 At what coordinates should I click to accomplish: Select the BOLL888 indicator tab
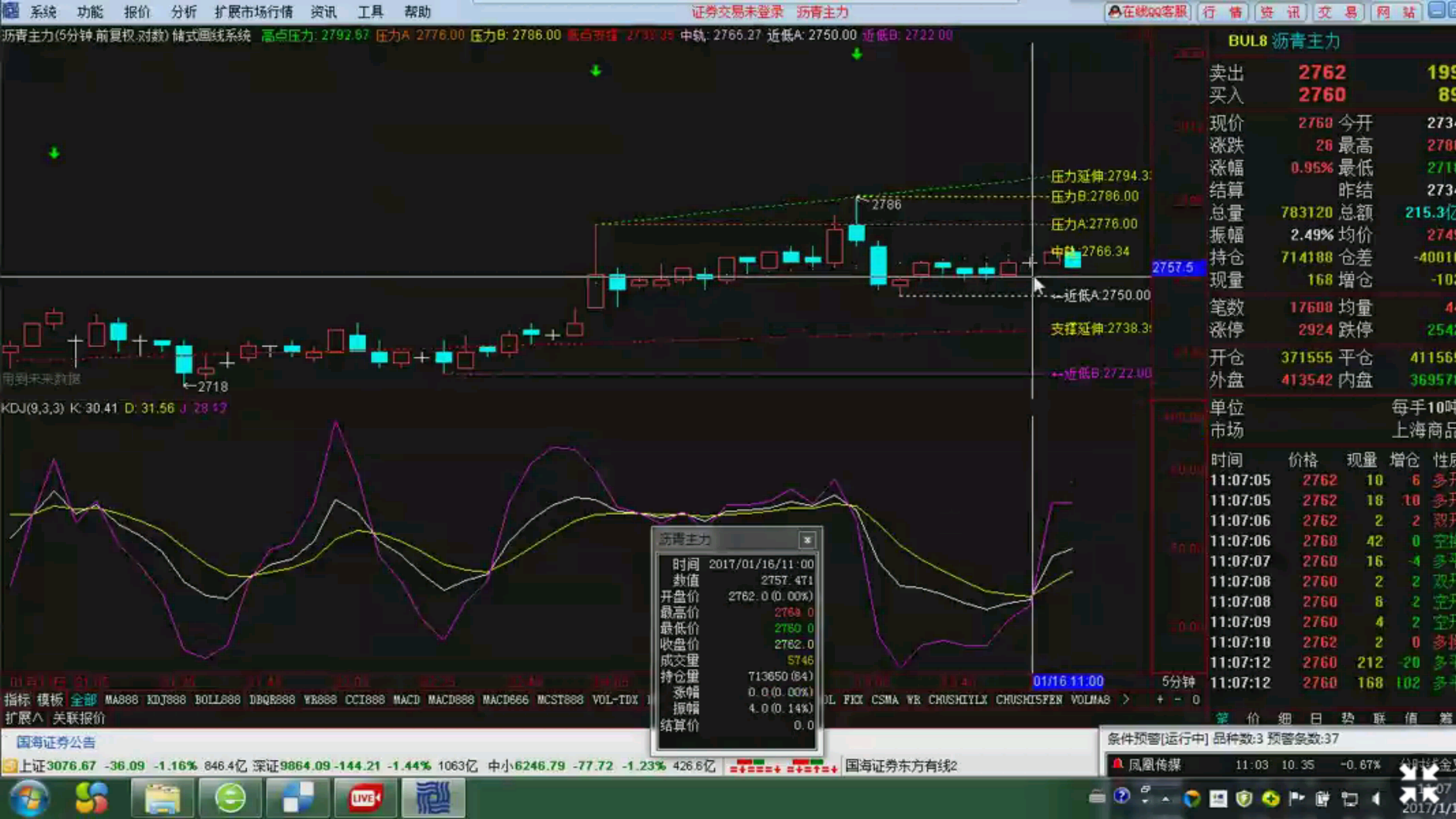click(x=217, y=700)
